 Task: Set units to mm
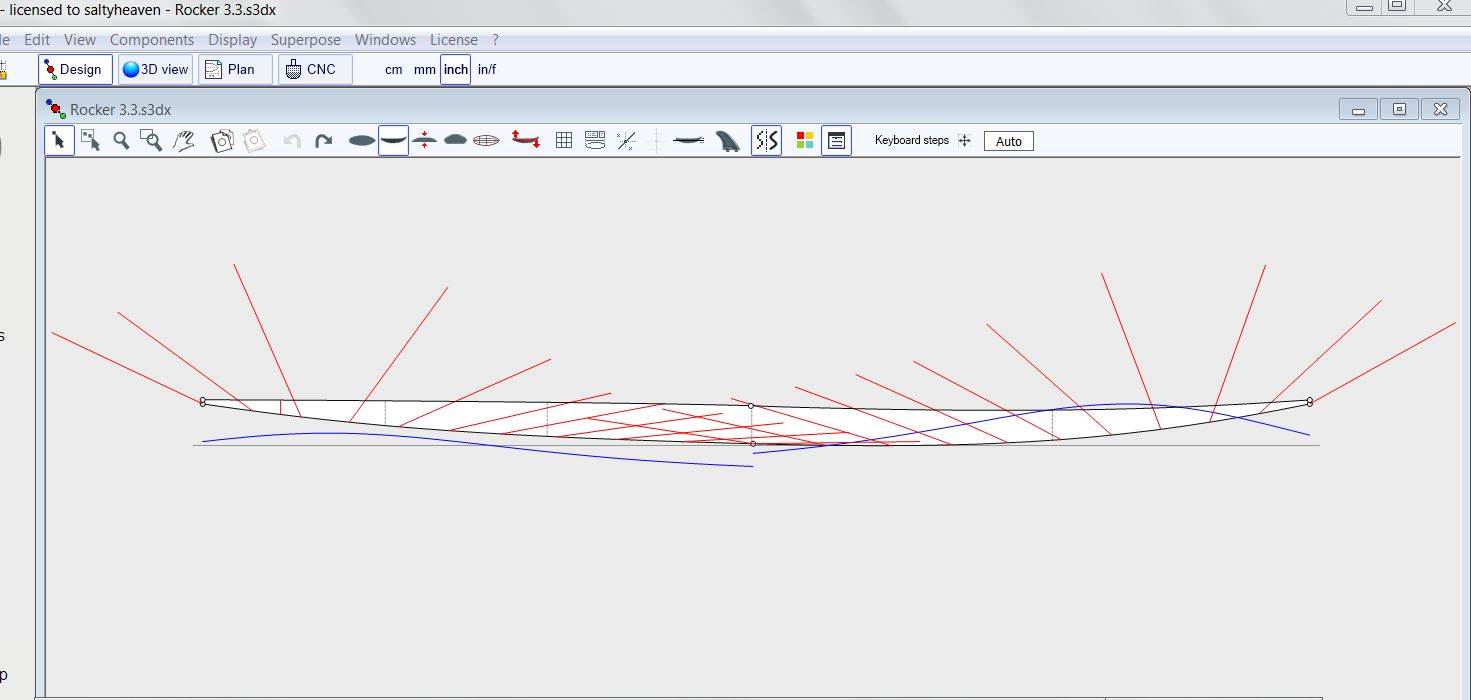[x=425, y=70]
